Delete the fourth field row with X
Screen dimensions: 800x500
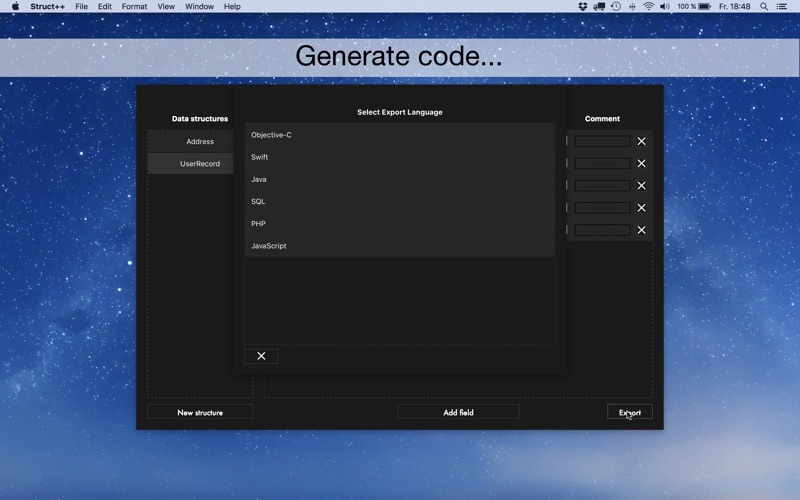click(641, 208)
